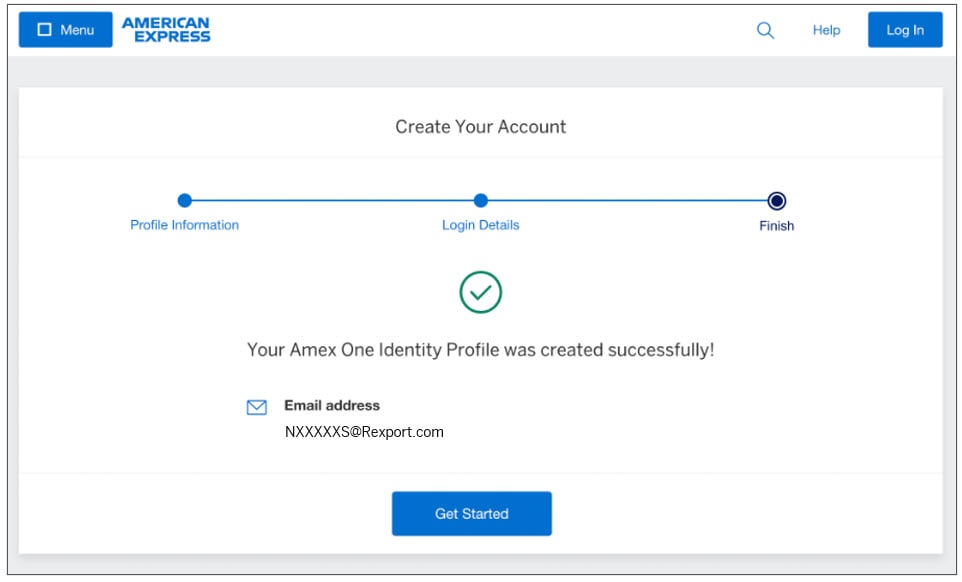The image size is (962, 582).
Task: Click the square icon inside Menu button
Action: coord(44,30)
